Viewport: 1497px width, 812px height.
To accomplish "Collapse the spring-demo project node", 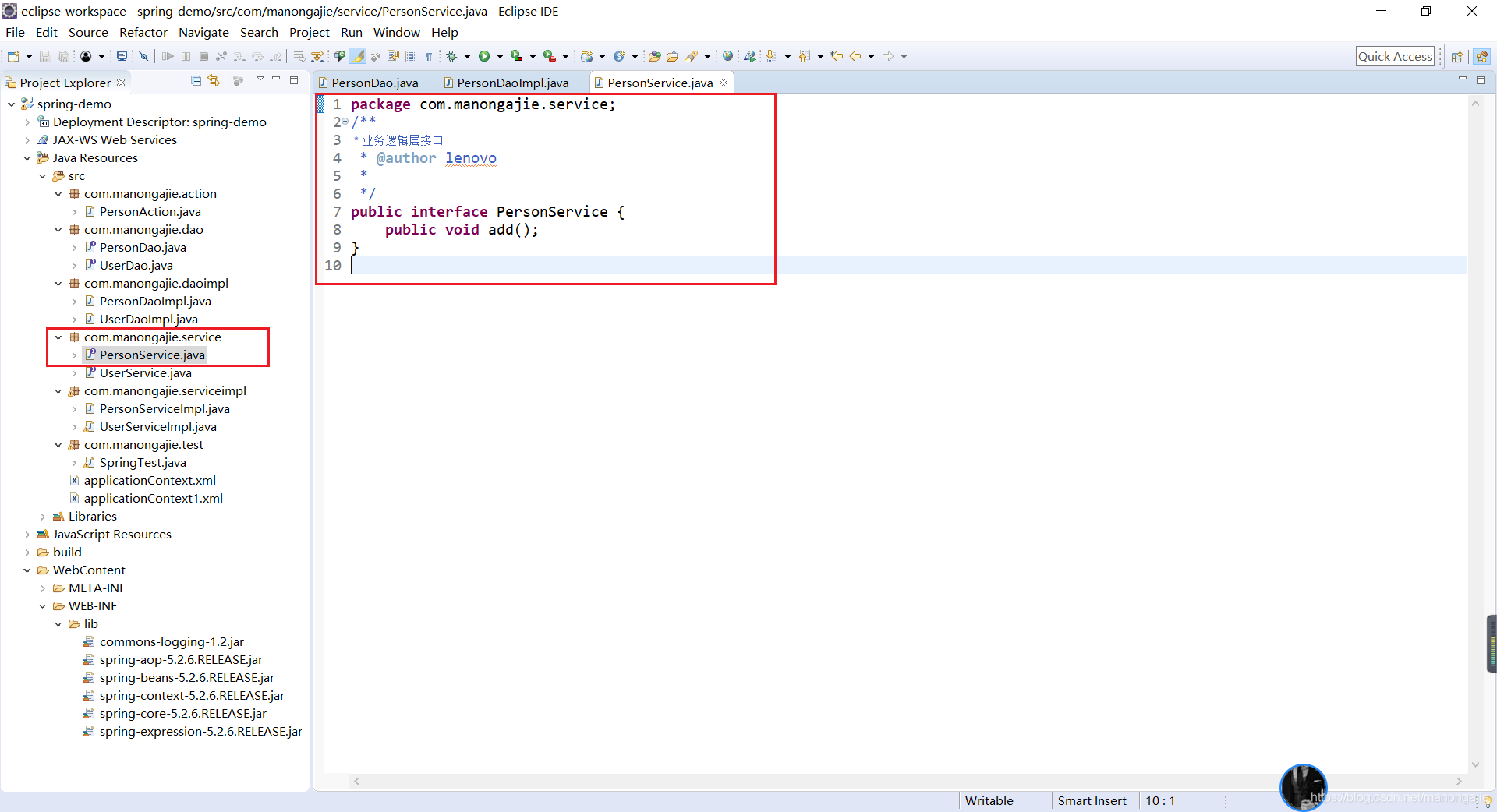I will pyautogui.click(x=11, y=104).
